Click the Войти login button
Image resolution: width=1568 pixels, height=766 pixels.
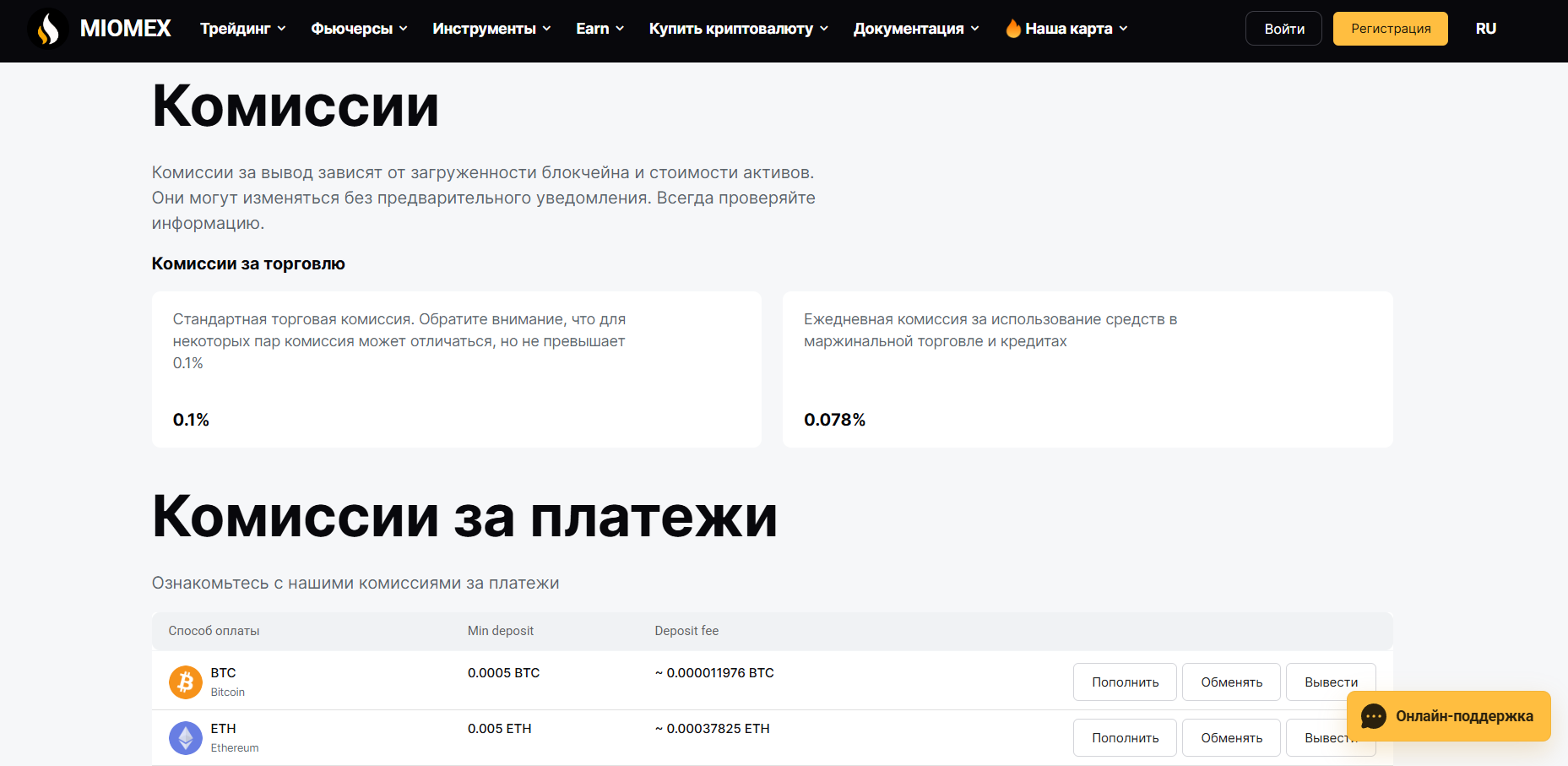point(1283,29)
